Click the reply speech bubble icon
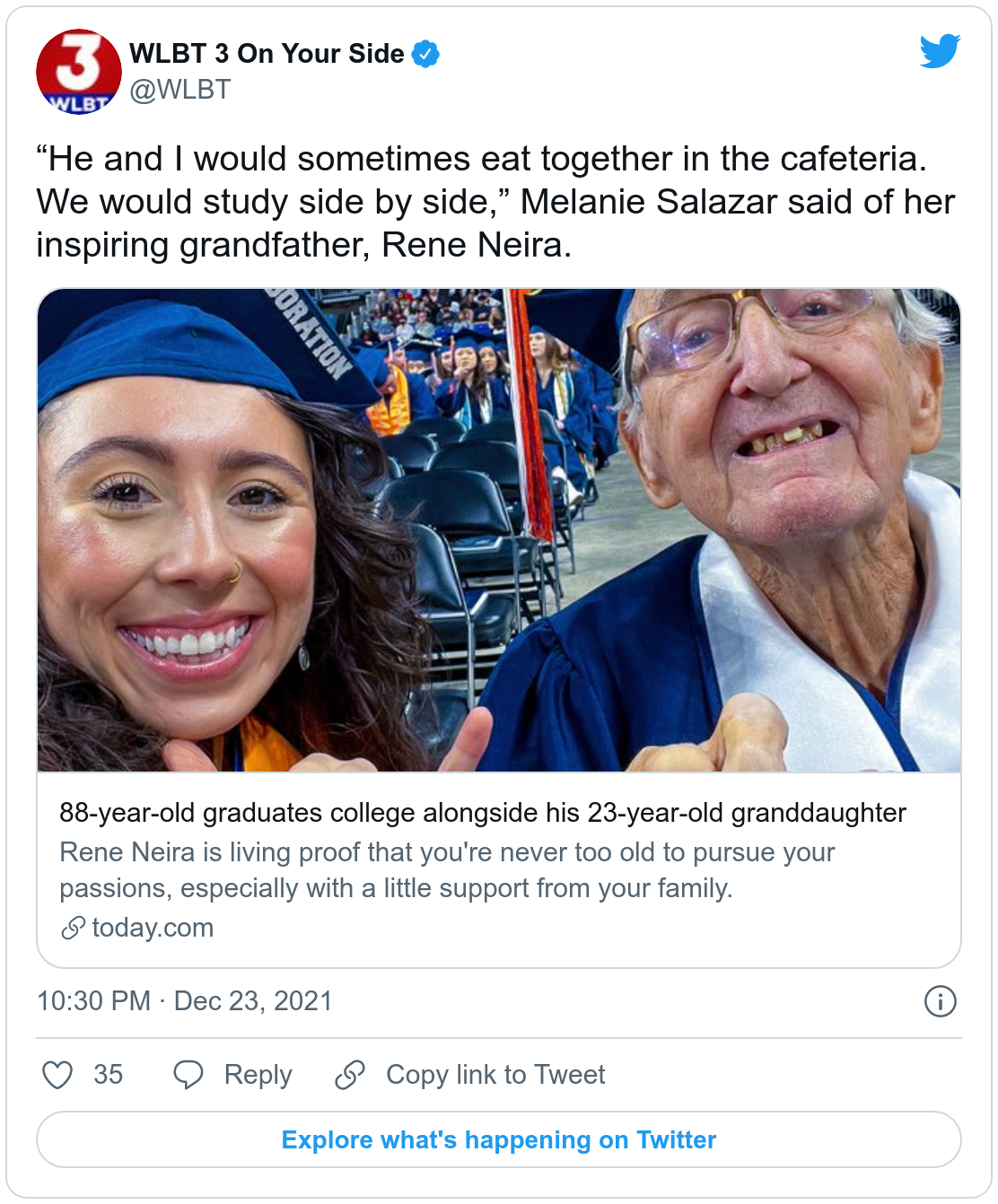Image resolution: width=998 pixels, height=1204 pixels. point(188,1074)
